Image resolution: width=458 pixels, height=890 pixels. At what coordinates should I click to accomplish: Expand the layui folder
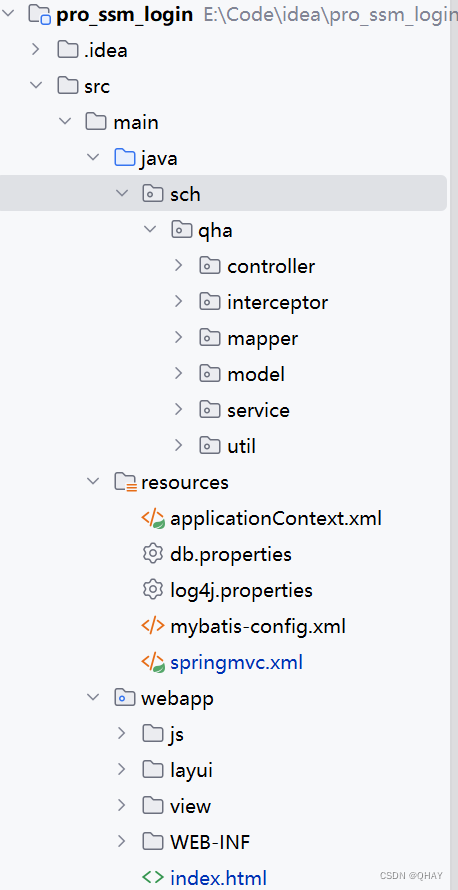(121, 770)
